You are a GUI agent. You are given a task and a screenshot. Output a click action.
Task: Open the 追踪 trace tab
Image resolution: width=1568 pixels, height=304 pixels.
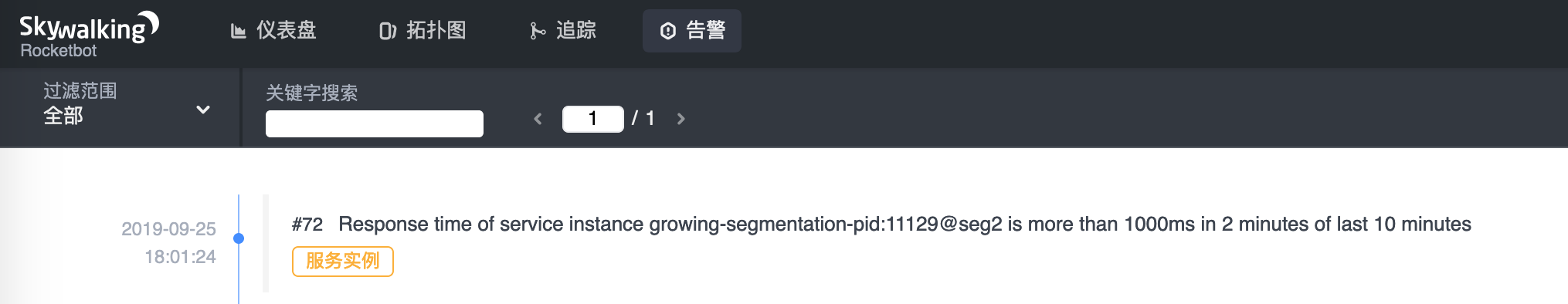[564, 31]
